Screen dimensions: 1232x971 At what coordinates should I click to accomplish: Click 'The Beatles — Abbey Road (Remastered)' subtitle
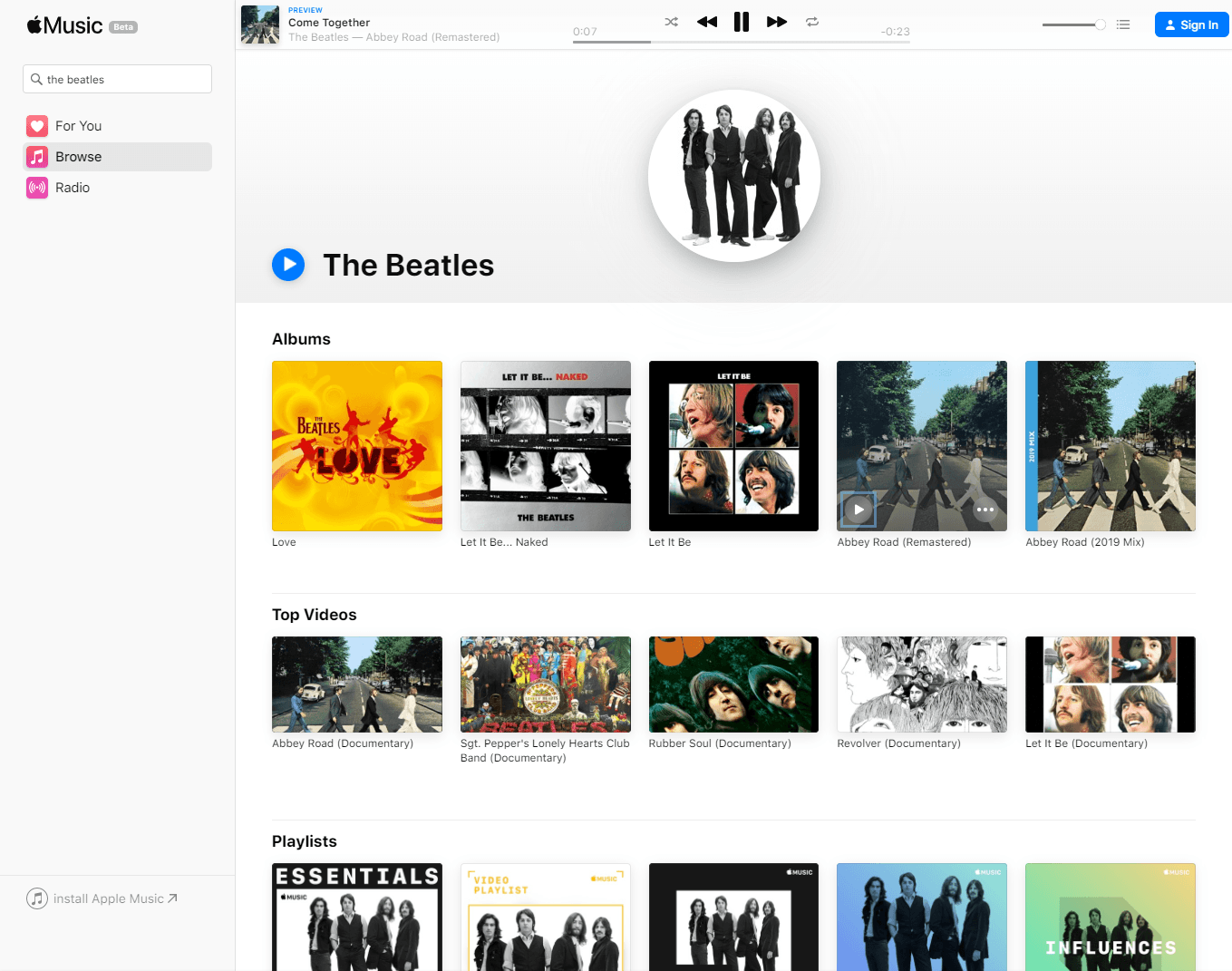point(394,37)
